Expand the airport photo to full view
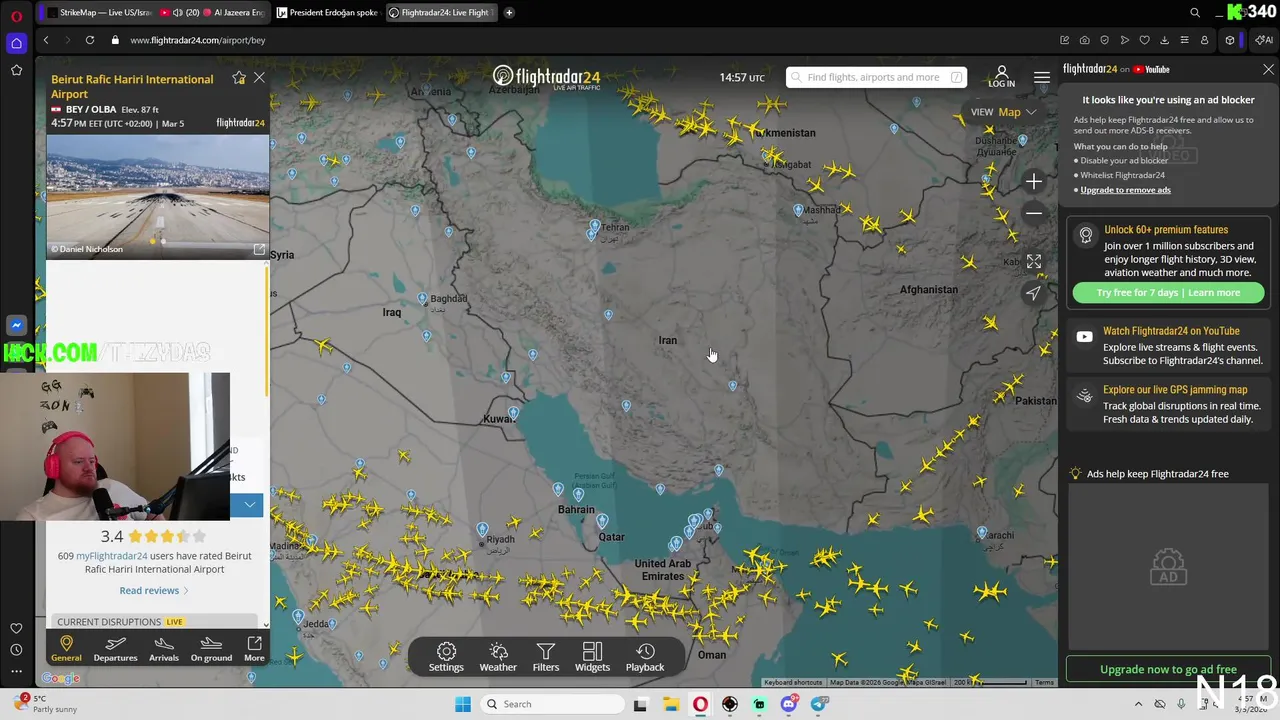This screenshot has width=1280, height=720. coord(259,249)
